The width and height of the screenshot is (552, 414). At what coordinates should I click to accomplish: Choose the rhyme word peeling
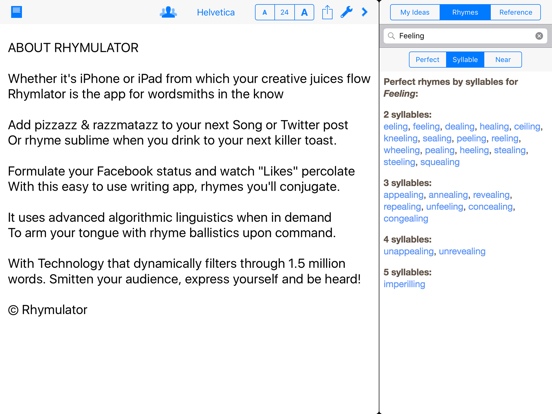coord(471,138)
